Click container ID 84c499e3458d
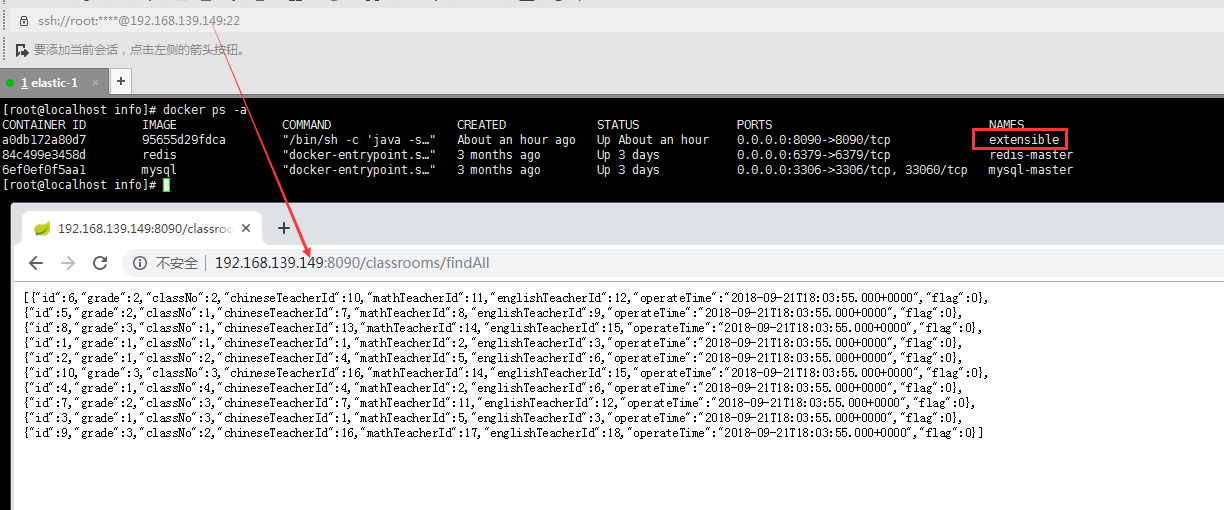This screenshot has height=510, width=1224. 44,155
